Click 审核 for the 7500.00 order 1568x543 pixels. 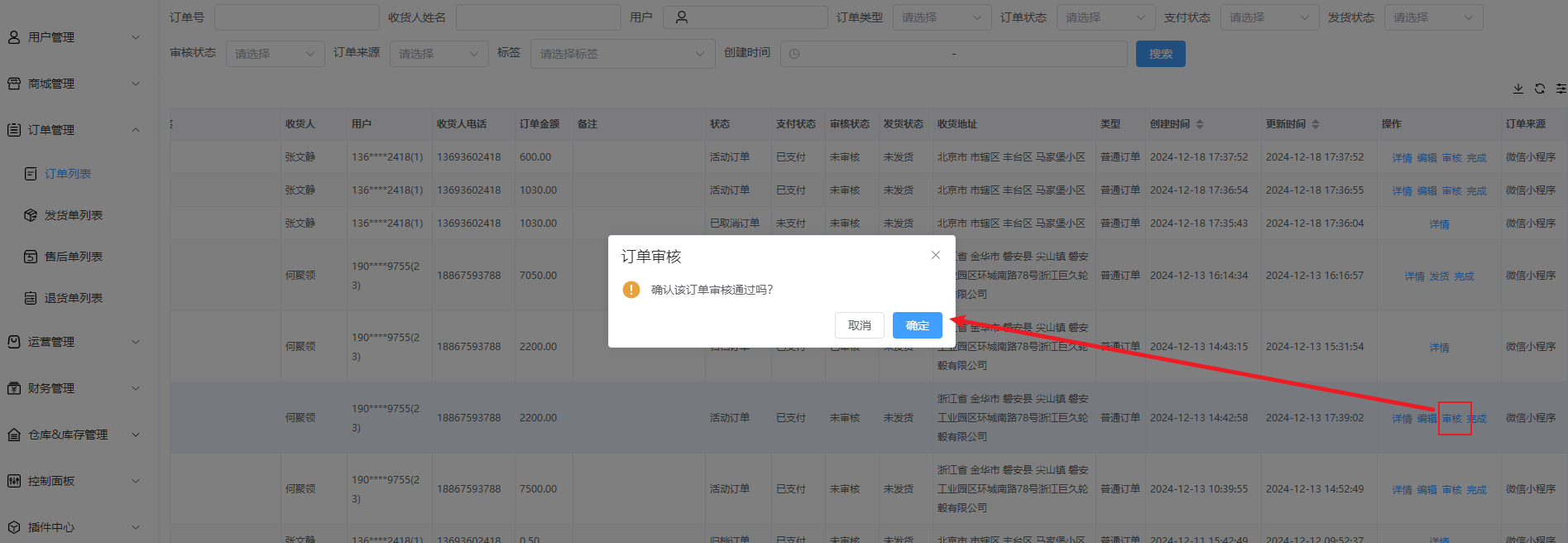click(1451, 490)
